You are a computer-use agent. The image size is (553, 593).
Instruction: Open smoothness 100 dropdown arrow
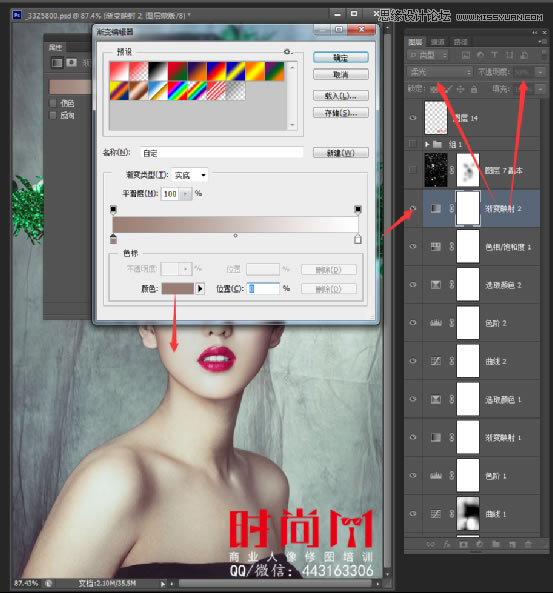point(185,194)
